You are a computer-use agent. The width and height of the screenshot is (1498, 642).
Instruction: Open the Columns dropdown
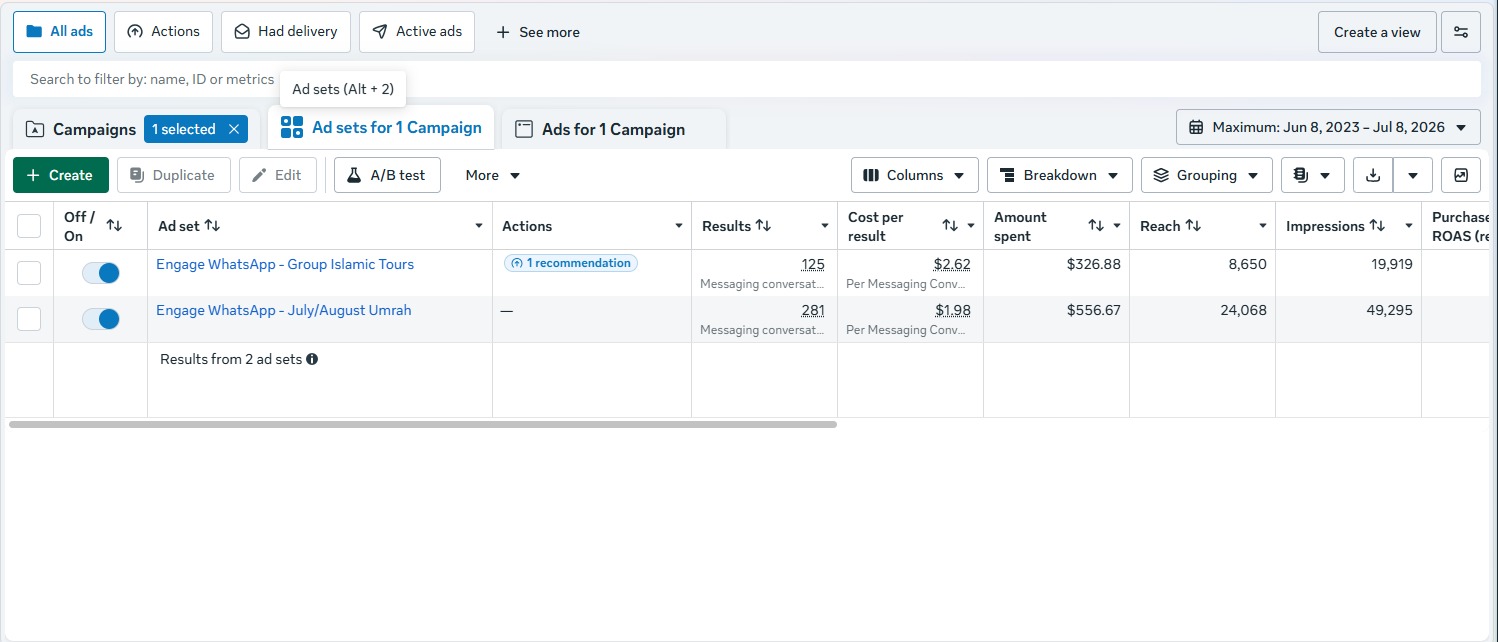coord(914,175)
